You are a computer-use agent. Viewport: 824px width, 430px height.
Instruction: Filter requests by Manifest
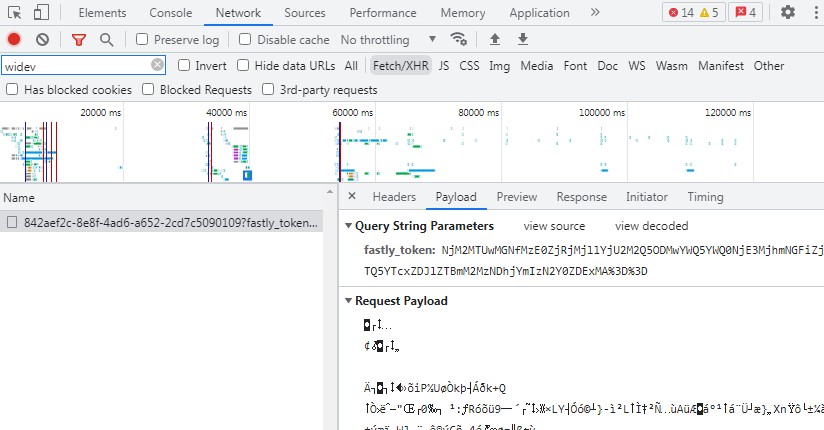point(721,66)
